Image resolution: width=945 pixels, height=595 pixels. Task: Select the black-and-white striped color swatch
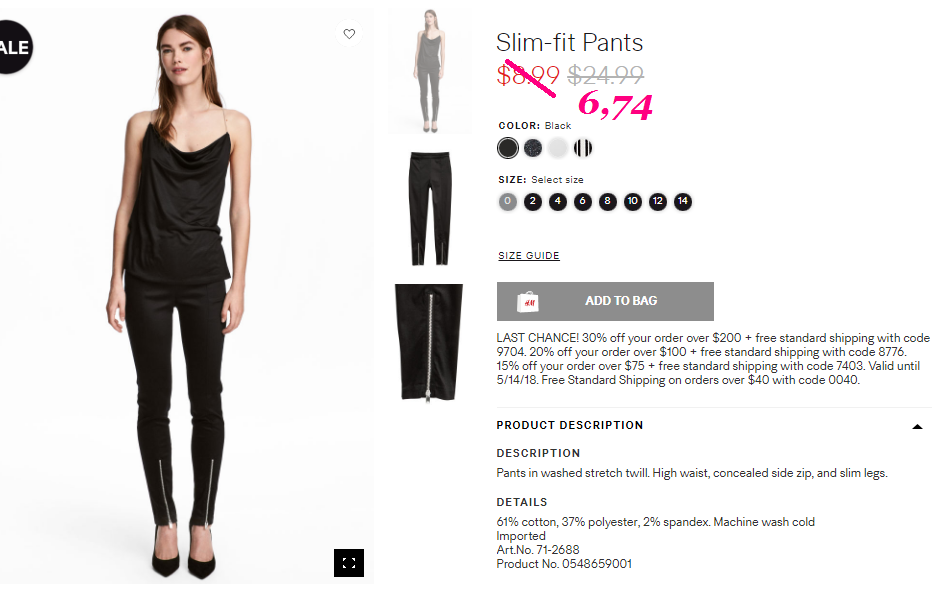click(x=583, y=148)
